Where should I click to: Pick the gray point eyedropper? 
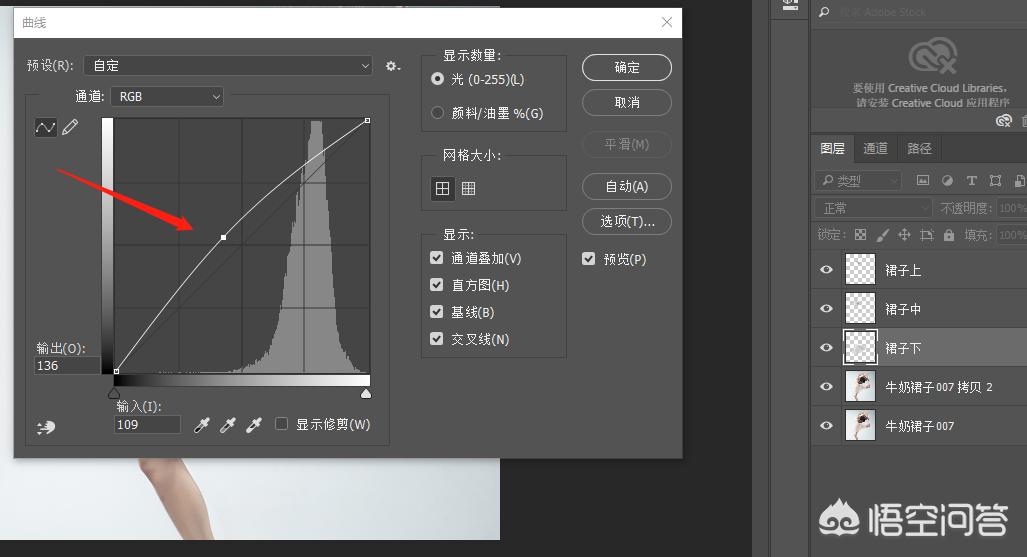point(227,425)
